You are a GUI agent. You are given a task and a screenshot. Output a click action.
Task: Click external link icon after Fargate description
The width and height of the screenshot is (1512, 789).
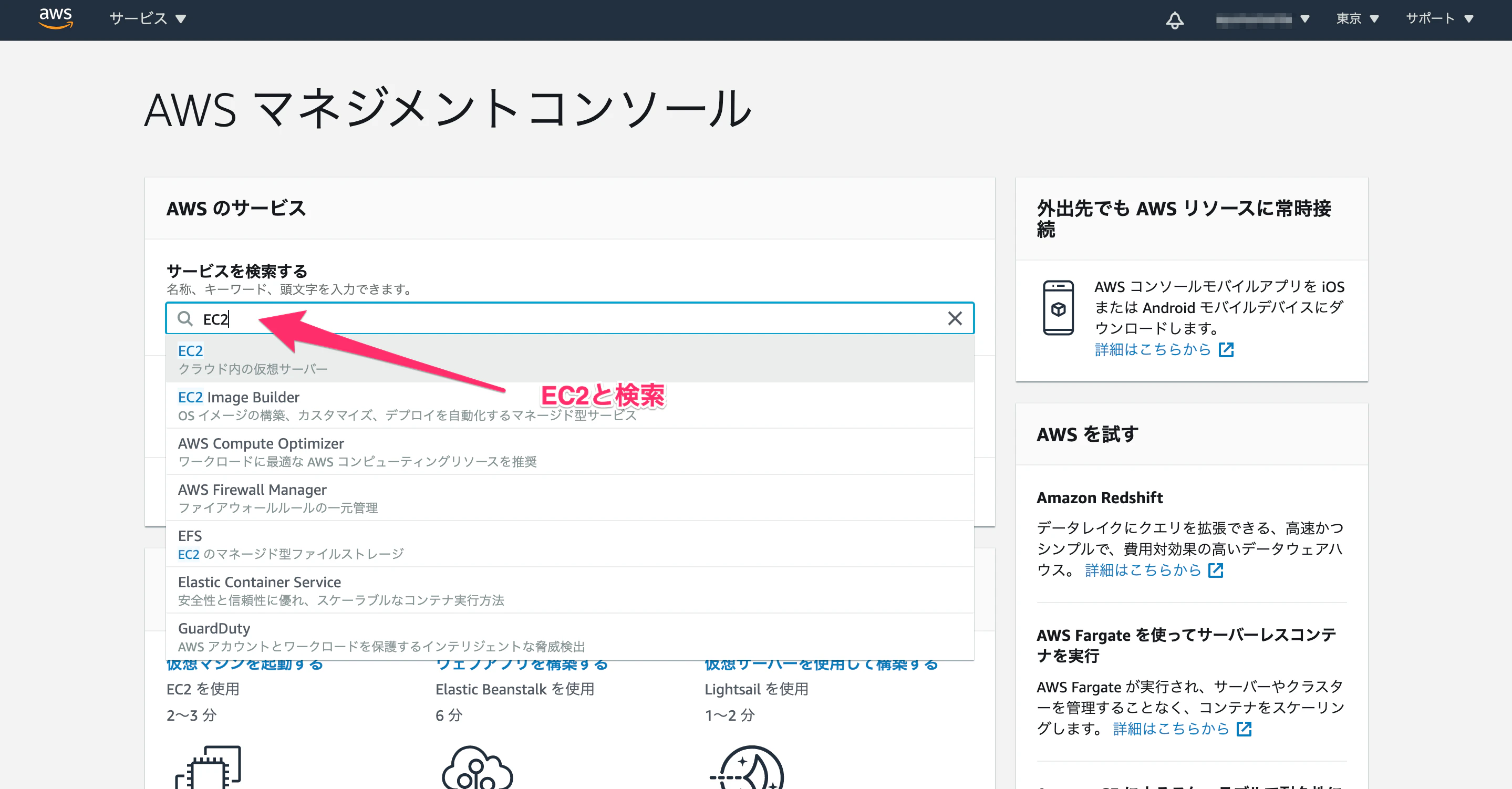point(1244,729)
